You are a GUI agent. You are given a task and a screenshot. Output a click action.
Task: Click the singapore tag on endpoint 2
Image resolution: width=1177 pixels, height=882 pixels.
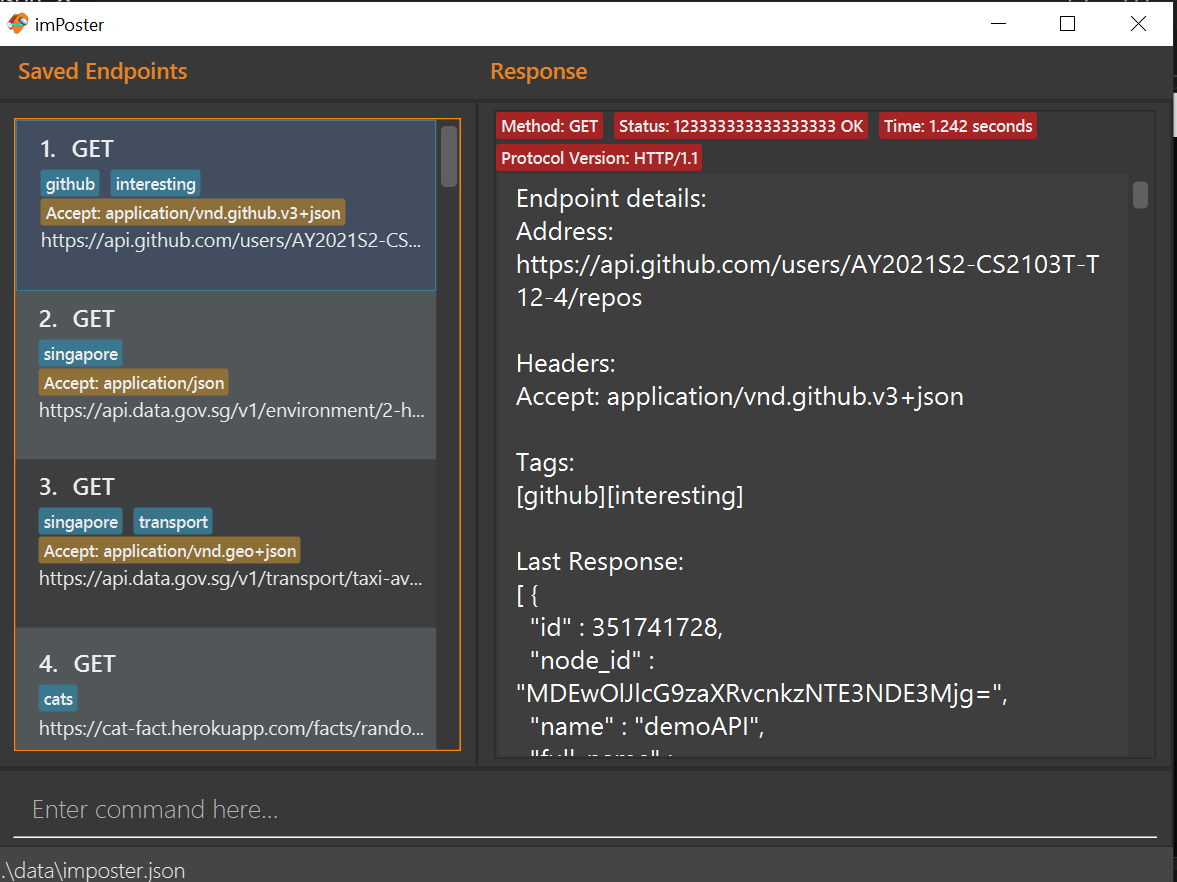pyautogui.click(x=80, y=354)
